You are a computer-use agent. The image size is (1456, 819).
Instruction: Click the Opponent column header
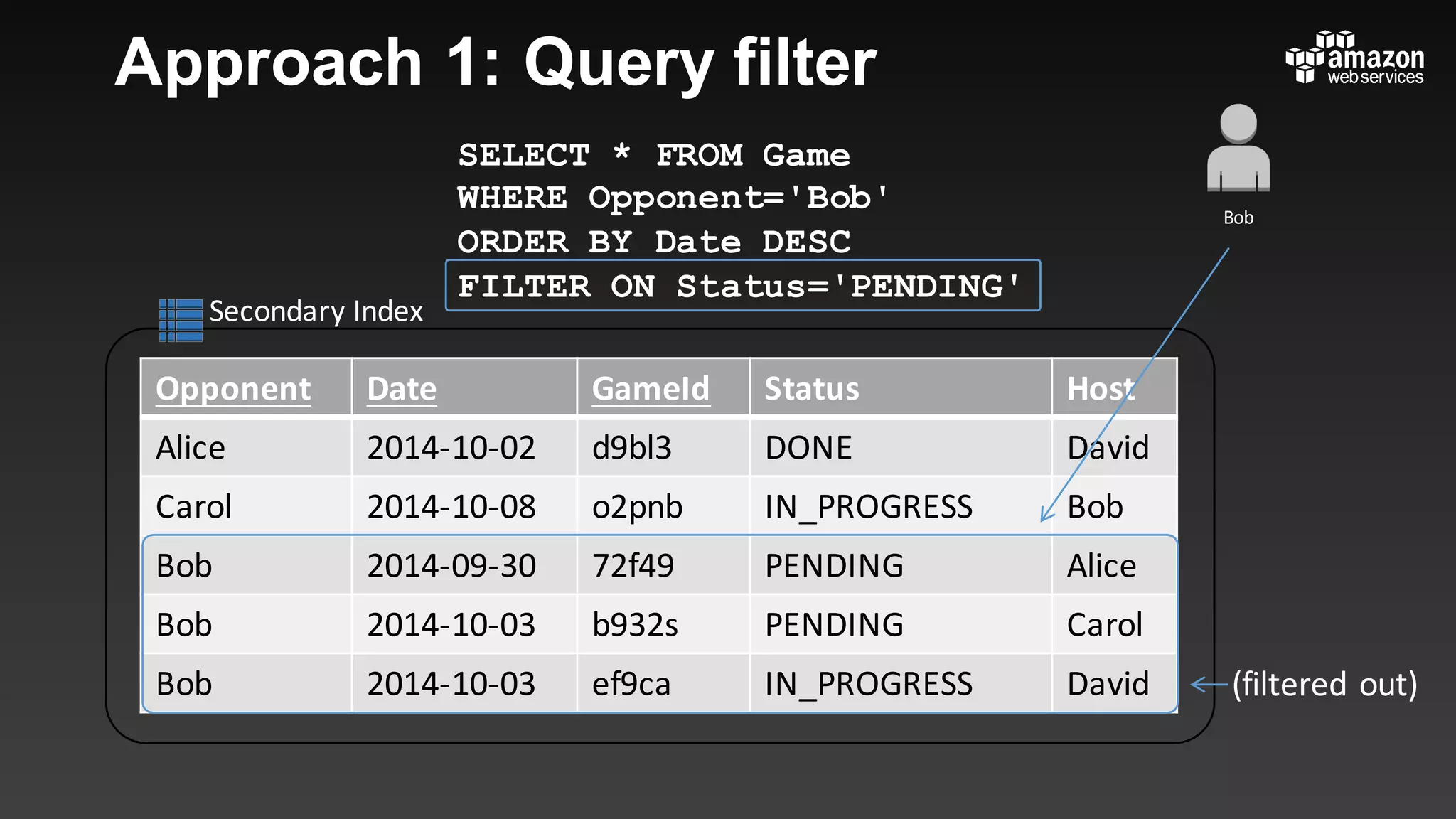point(233,389)
